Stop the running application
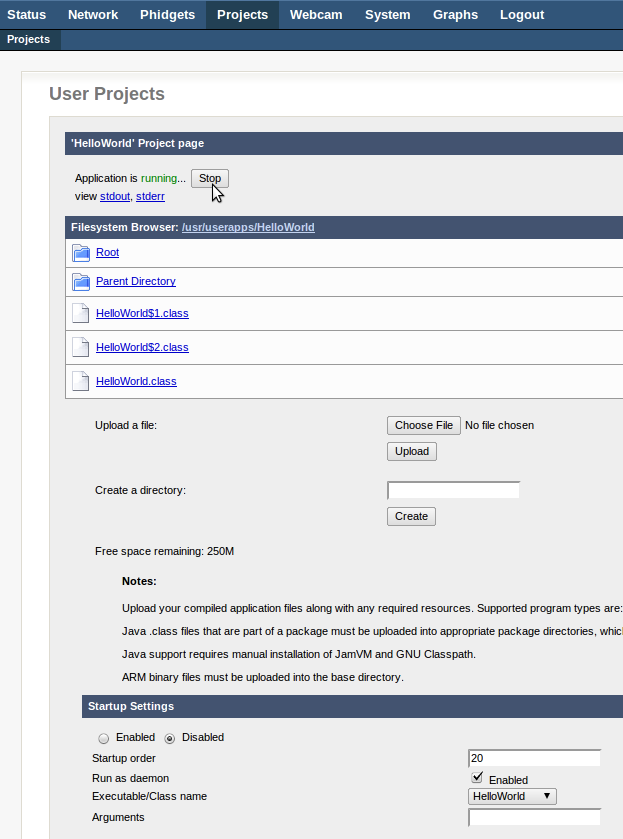623x839 pixels. click(209, 179)
